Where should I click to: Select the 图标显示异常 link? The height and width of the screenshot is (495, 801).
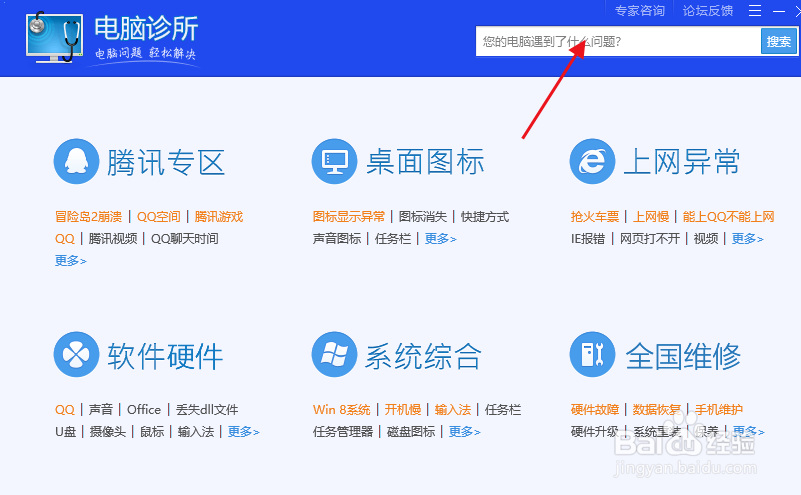coord(349,217)
